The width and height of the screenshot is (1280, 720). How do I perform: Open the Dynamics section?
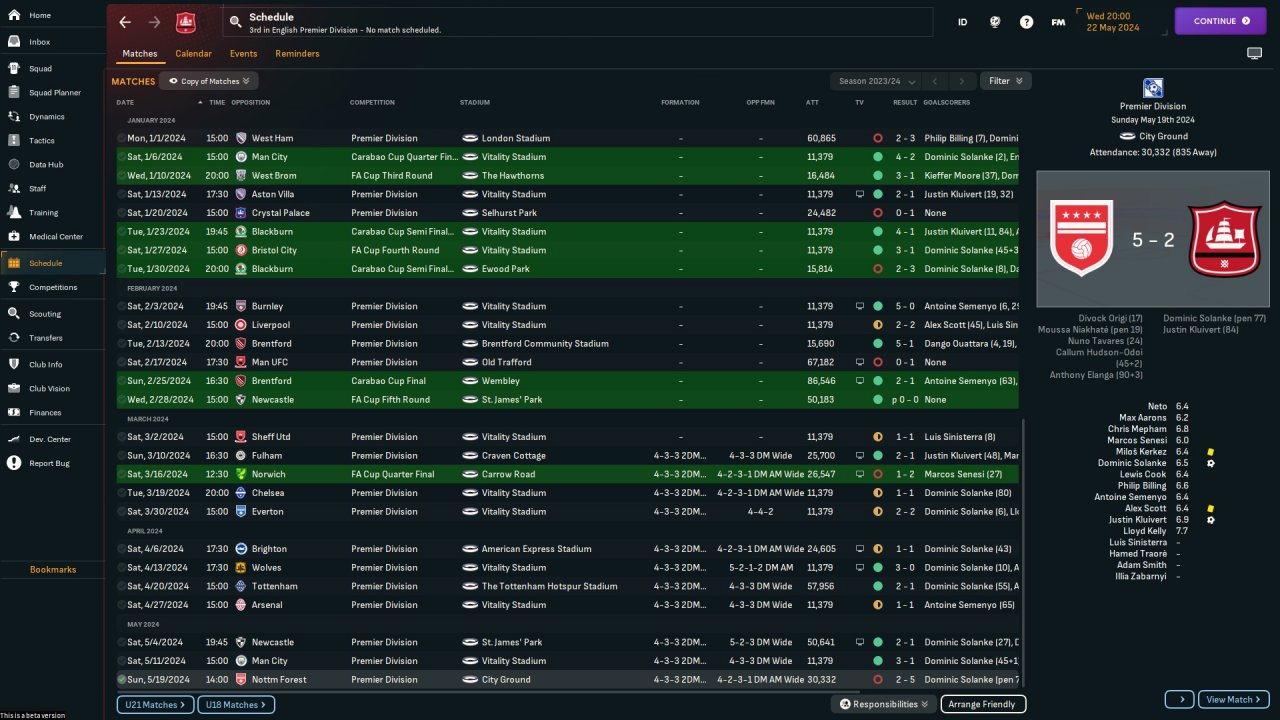(x=52, y=117)
